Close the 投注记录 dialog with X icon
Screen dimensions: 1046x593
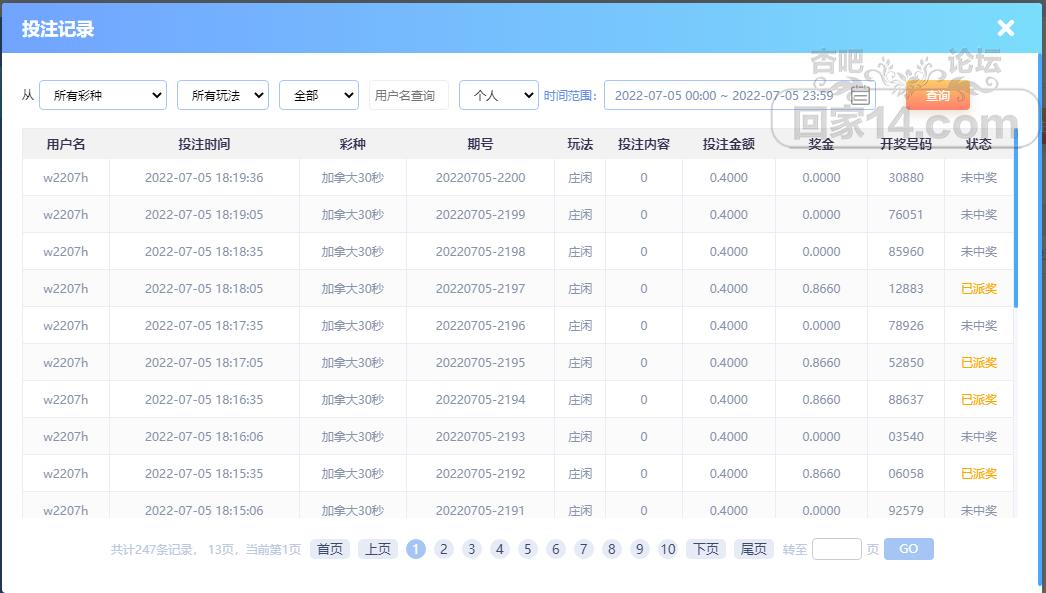pyautogui.click(x=1005, y=28)
